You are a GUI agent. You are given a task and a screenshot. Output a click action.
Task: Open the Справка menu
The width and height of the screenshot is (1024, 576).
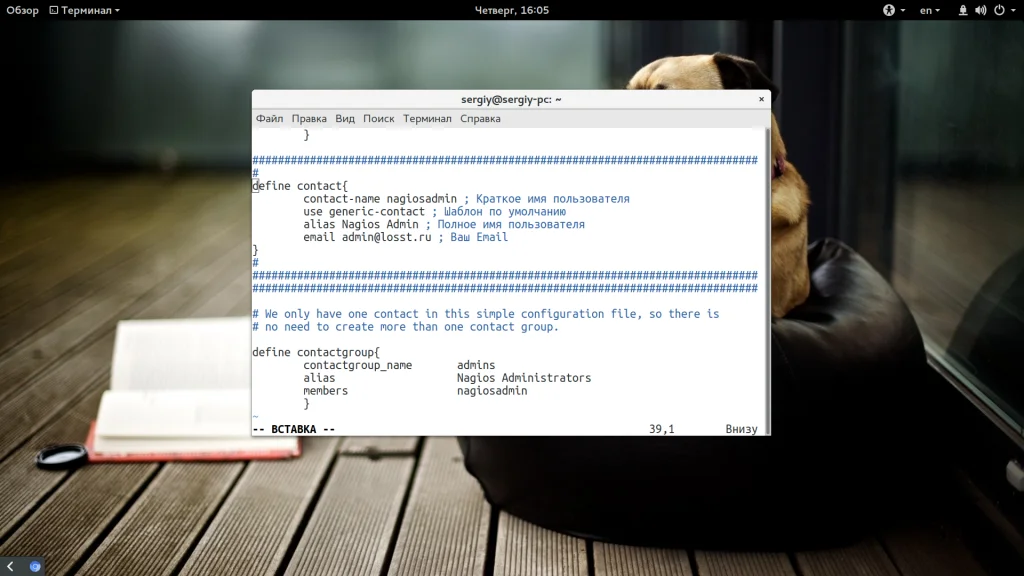480,118
